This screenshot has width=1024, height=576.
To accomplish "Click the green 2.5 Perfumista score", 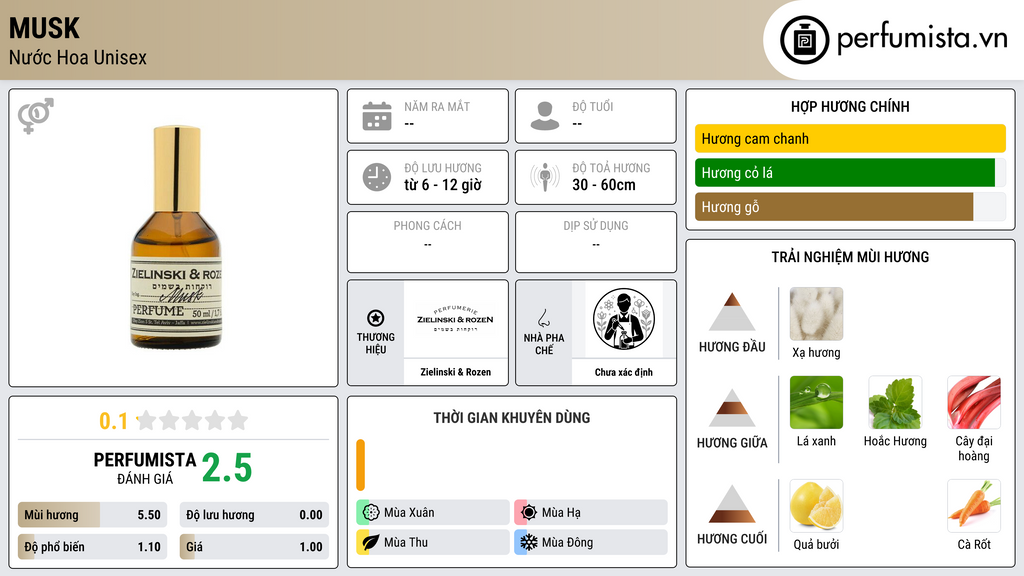I will 227,468.
